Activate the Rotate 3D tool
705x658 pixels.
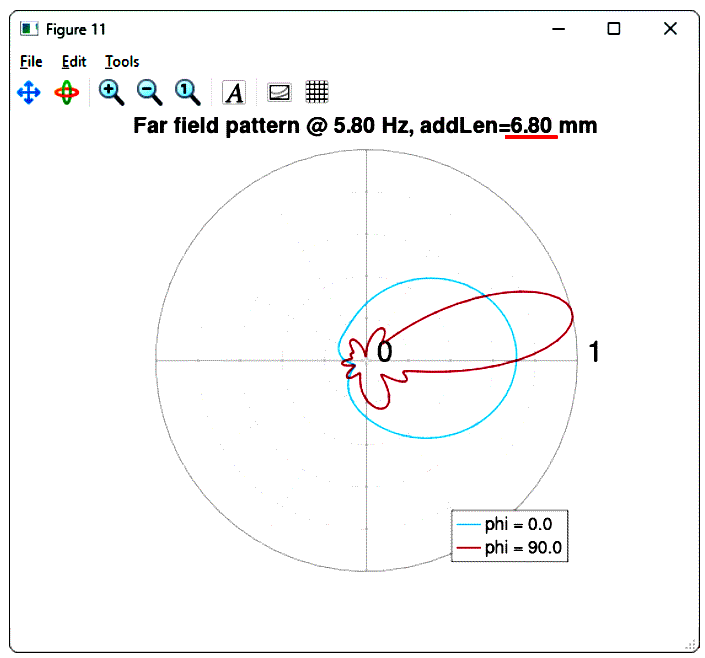pyautogui.click(x=67, y=93)
